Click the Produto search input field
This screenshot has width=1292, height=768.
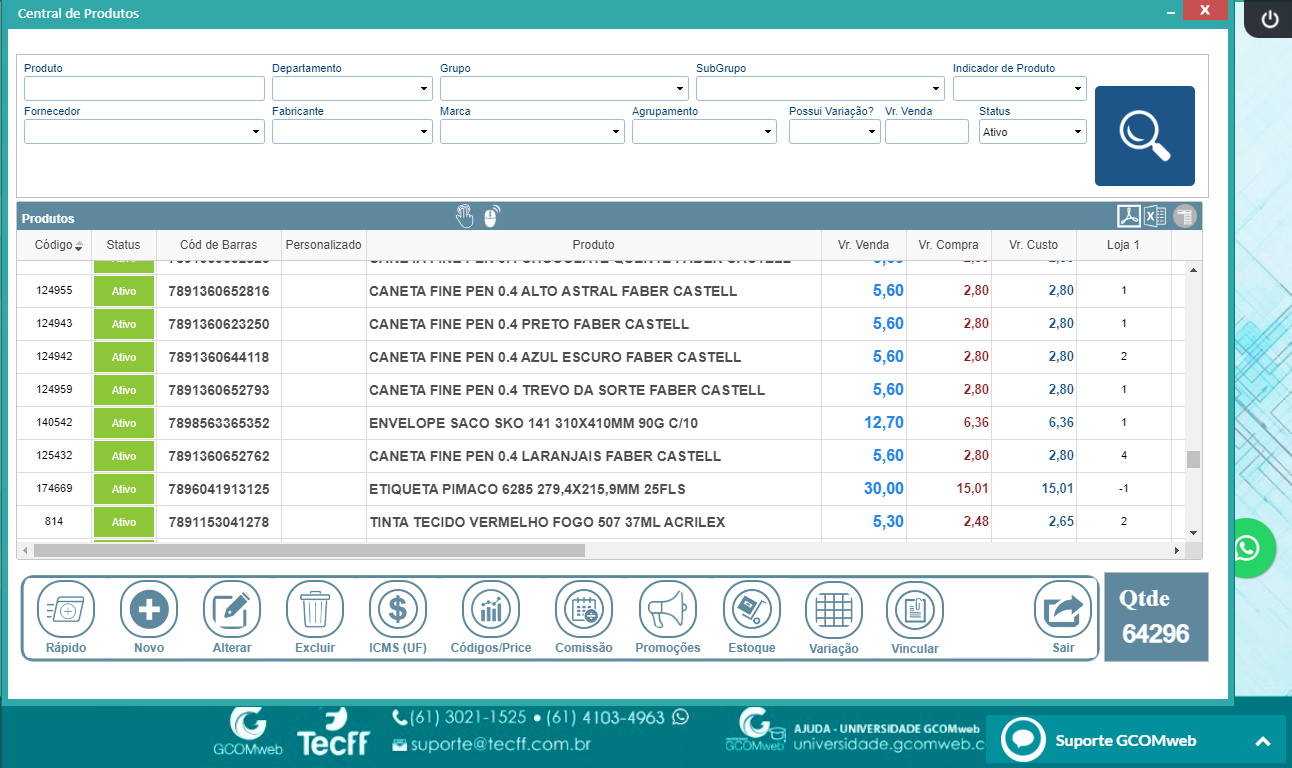click(144, 89)
